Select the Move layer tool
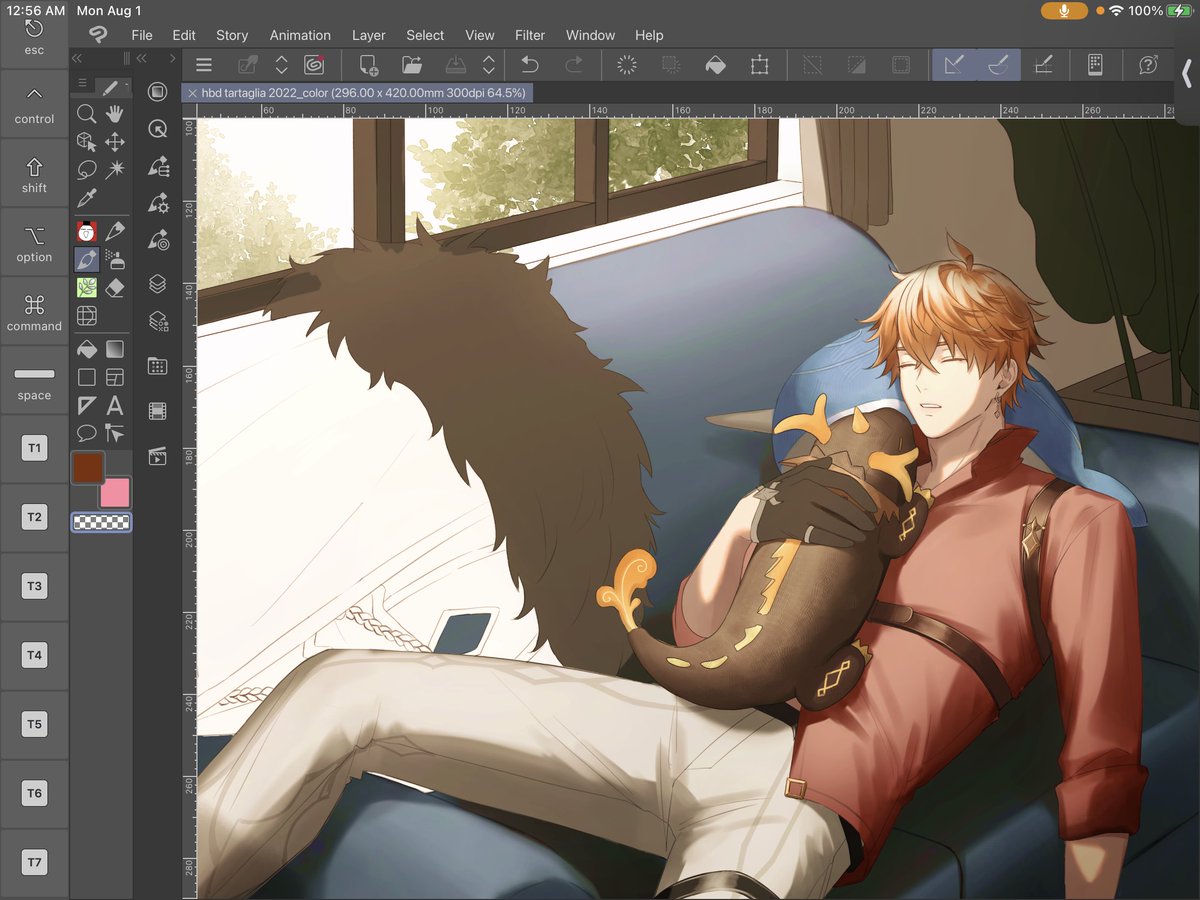 [x=115, y=142]
